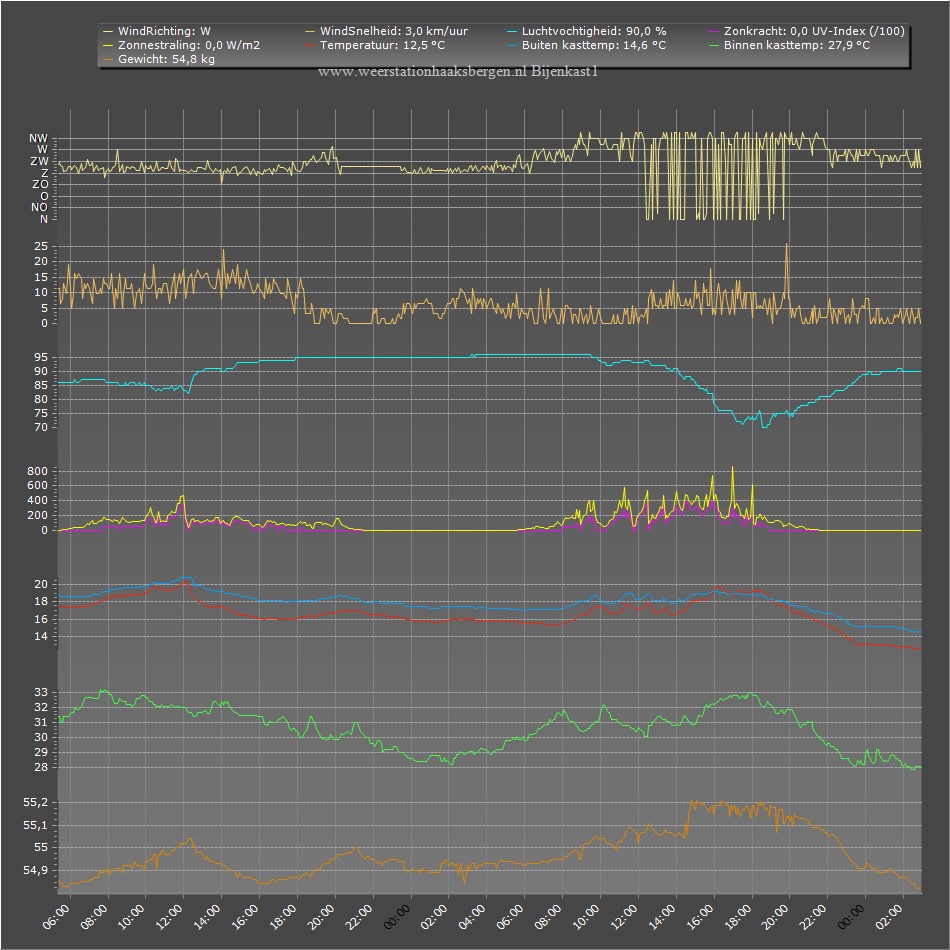The width and height of the screenshot is (950, 950).
Task: Click the Luchtvochtigheid: 90,0 % legend entry
Action: (x=586, y=31)
